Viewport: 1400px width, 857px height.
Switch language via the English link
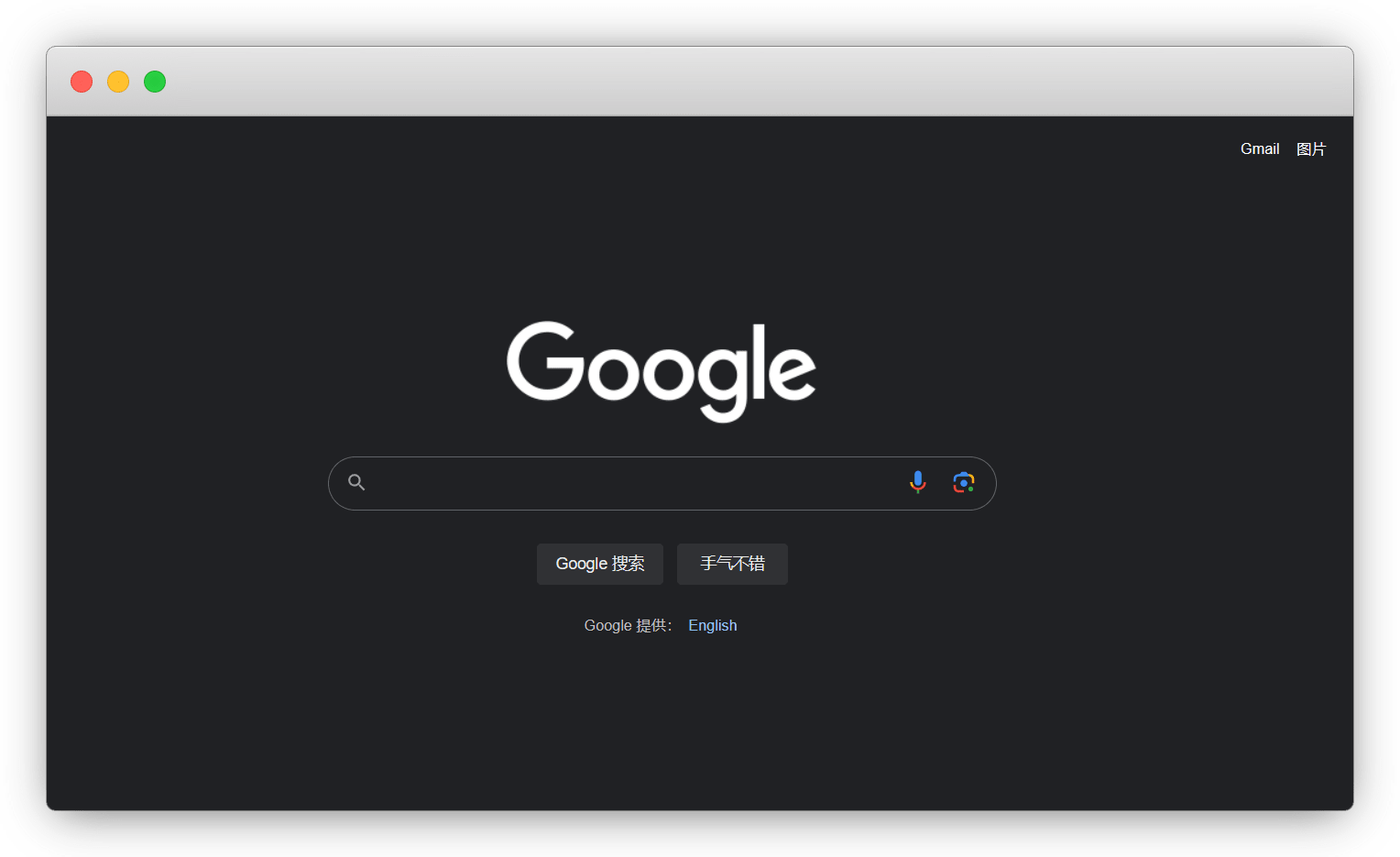pyautogui.click(x=712, y=625)
